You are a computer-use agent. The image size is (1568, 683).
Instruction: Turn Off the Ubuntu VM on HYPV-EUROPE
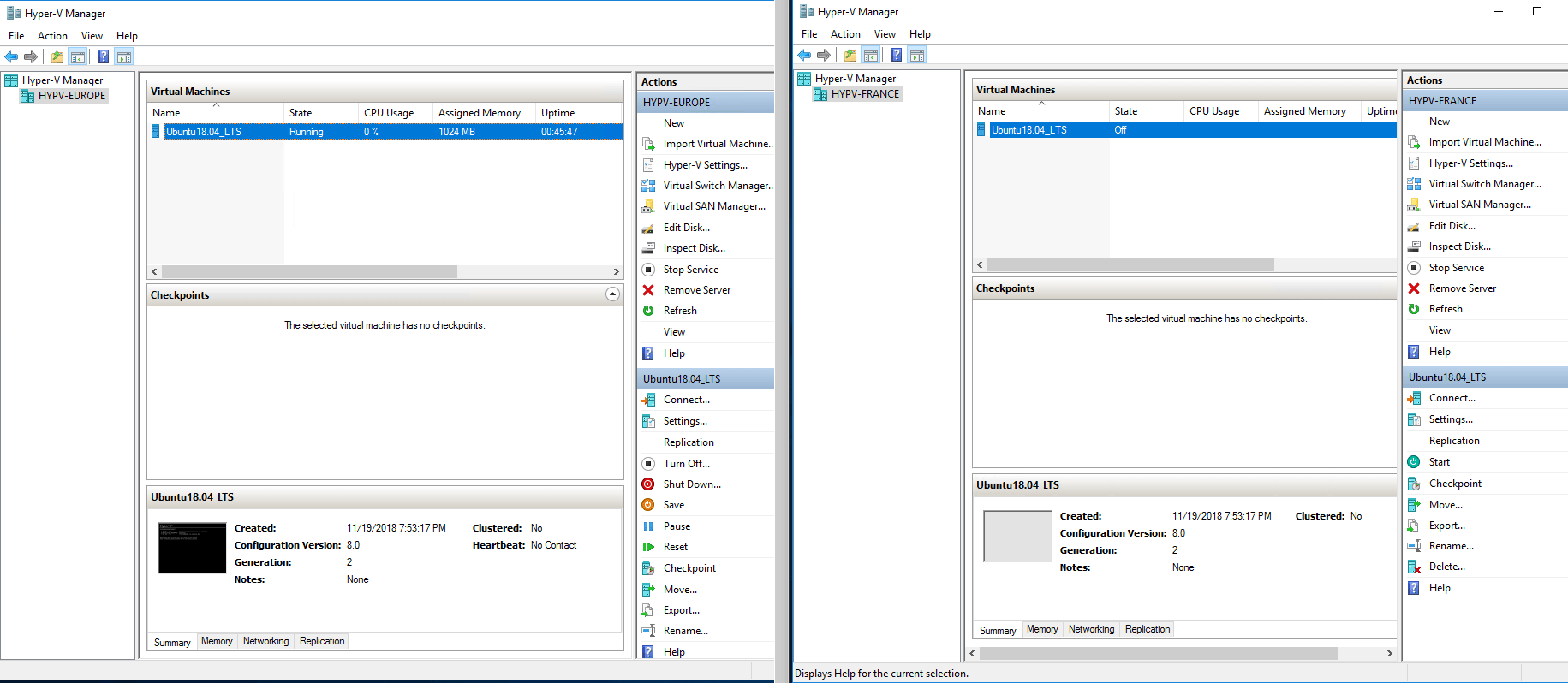tap(686, 464)
